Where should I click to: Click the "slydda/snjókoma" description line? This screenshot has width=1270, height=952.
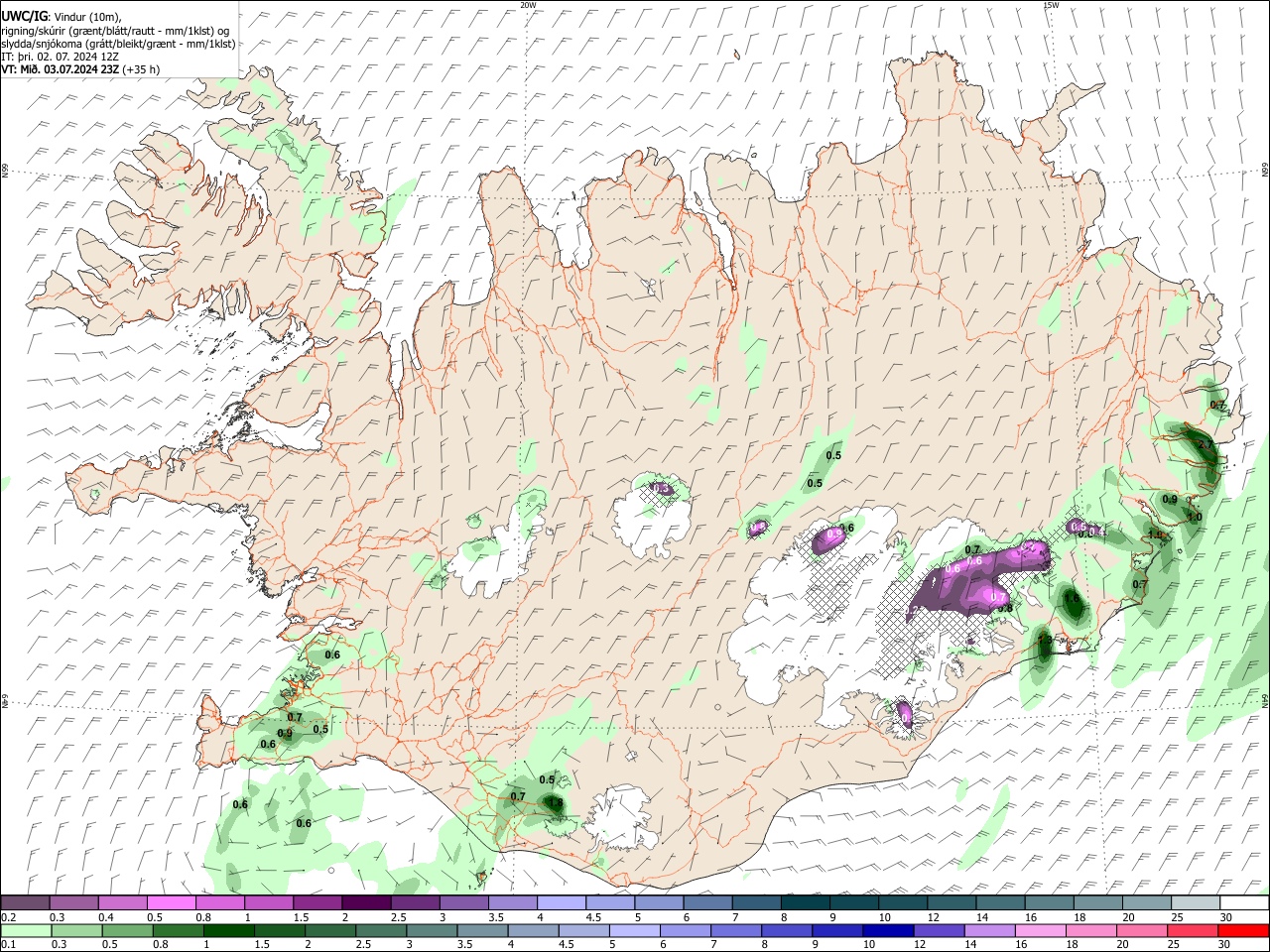[x=118, y=44]
